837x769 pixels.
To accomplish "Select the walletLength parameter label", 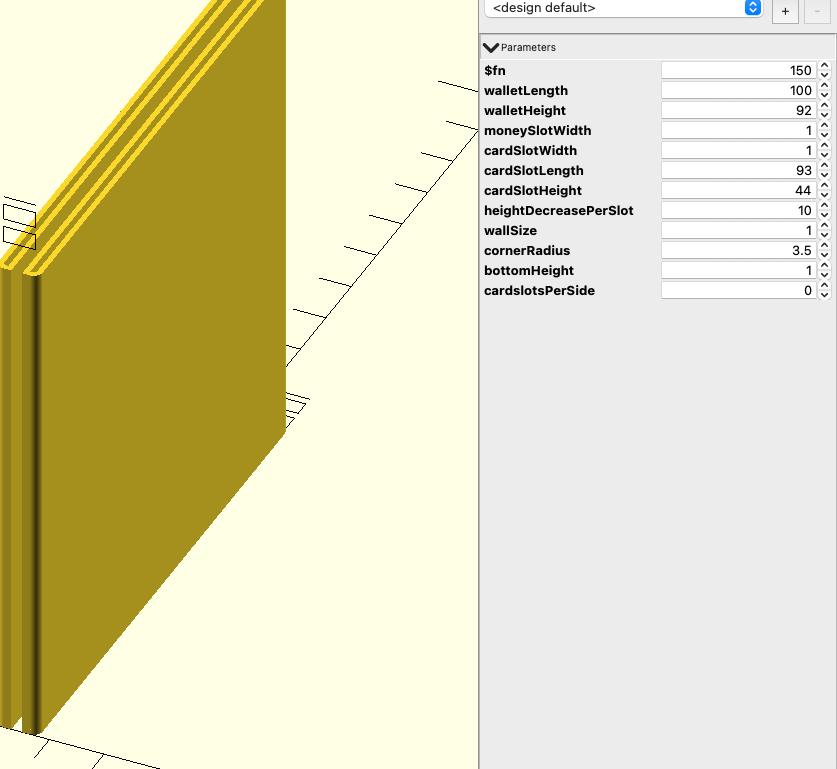I will point(526,91).
